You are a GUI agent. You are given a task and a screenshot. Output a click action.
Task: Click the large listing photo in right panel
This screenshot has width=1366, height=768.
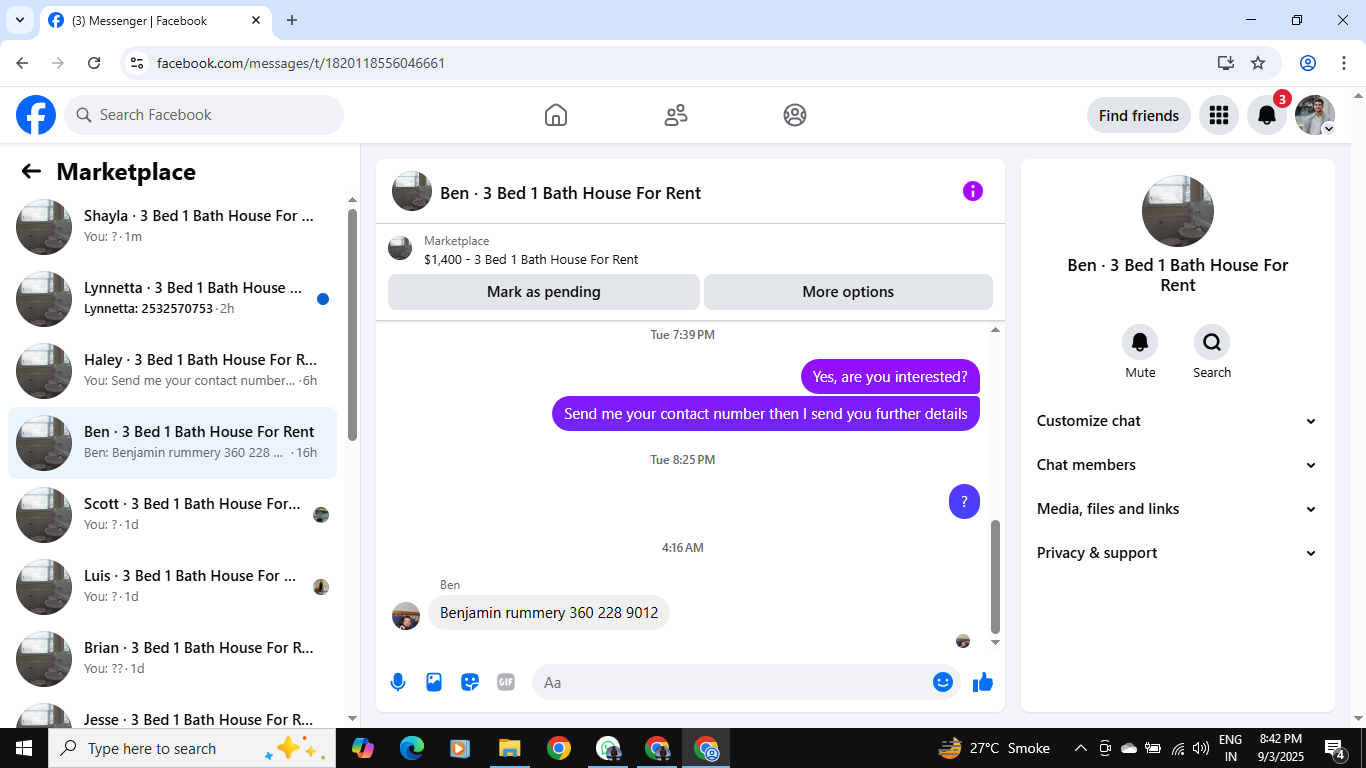click(x=1178, y=211)
